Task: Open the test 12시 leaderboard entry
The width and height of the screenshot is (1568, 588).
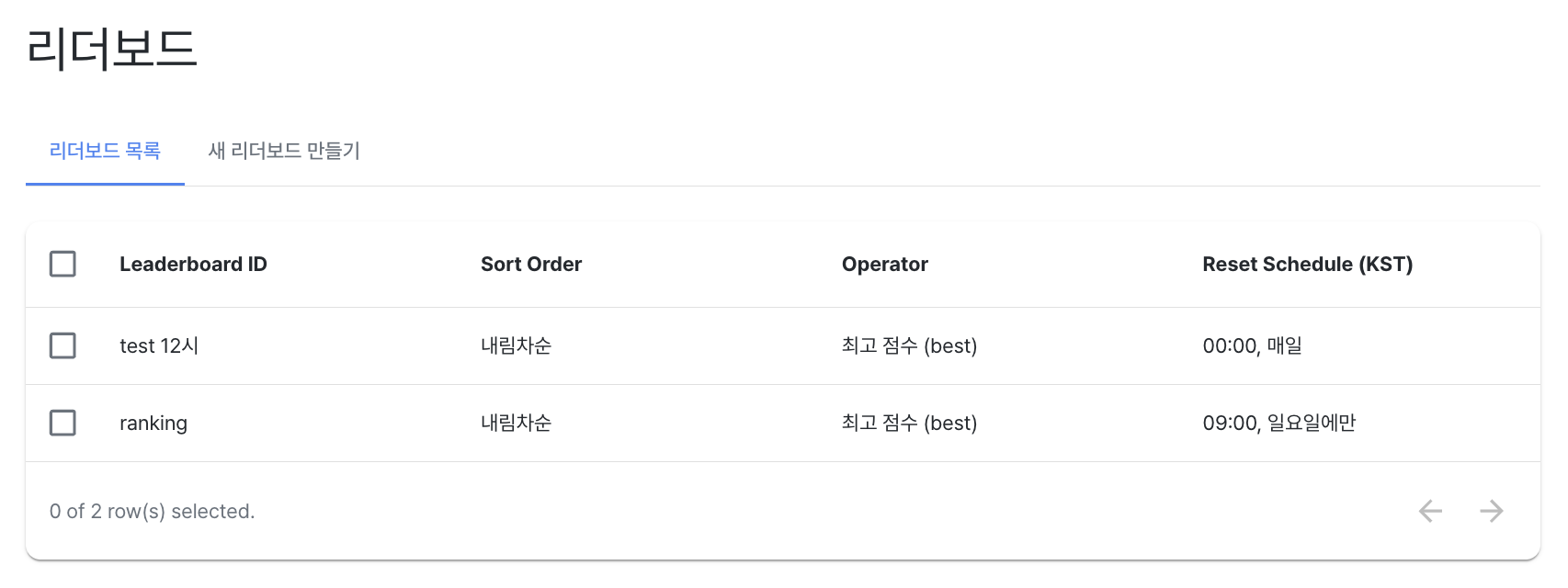Action: pyautogui.click(x=159, y=345)
